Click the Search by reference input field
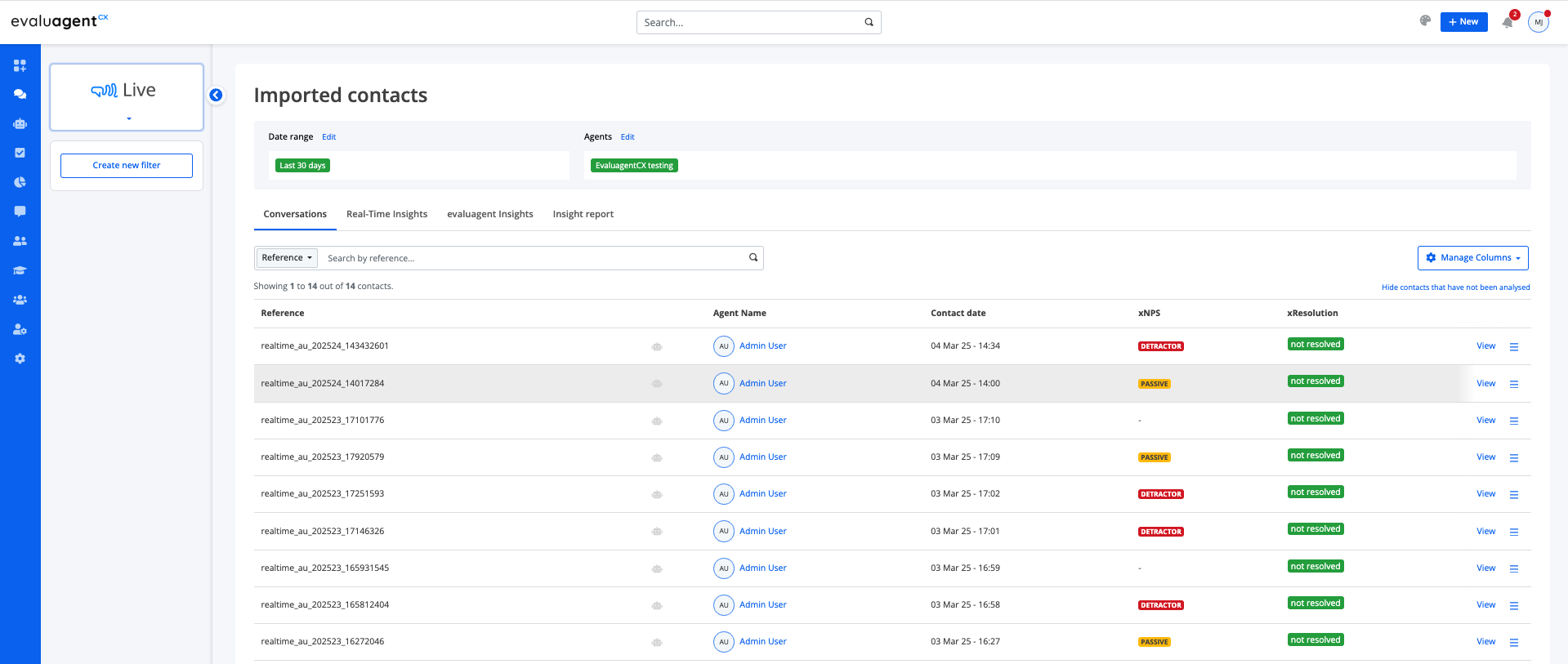 [531, 258]
